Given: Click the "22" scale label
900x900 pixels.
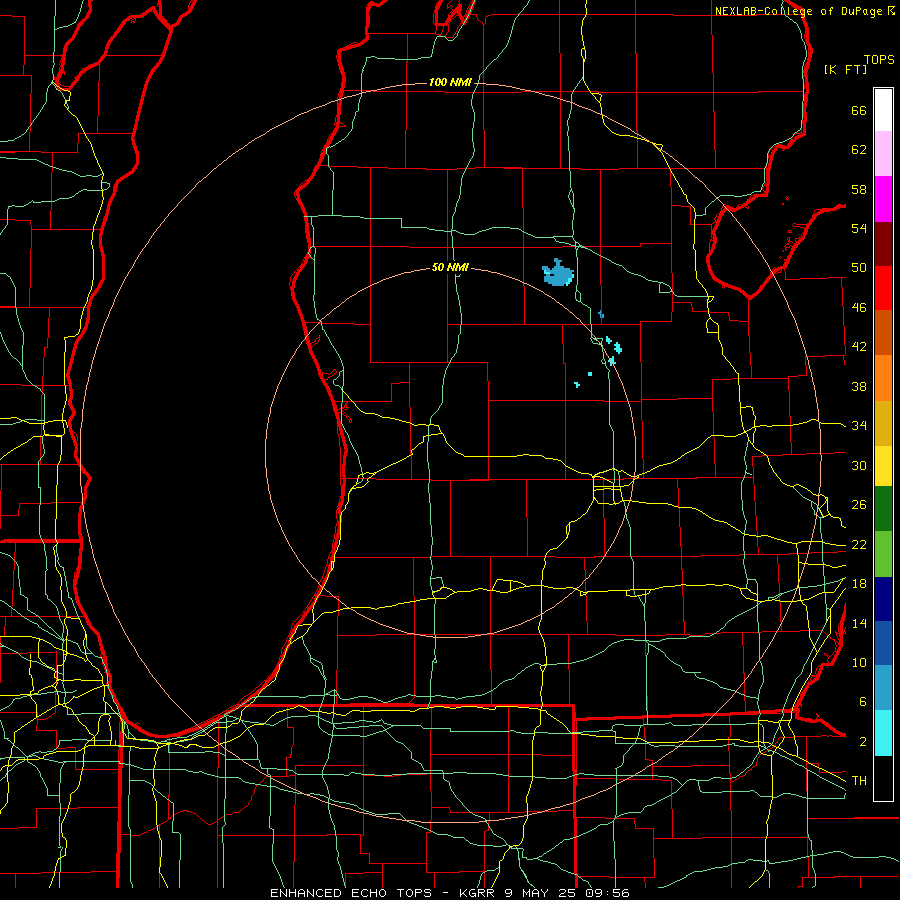Looking at the screenshot, I should click(x=859, y=545).
